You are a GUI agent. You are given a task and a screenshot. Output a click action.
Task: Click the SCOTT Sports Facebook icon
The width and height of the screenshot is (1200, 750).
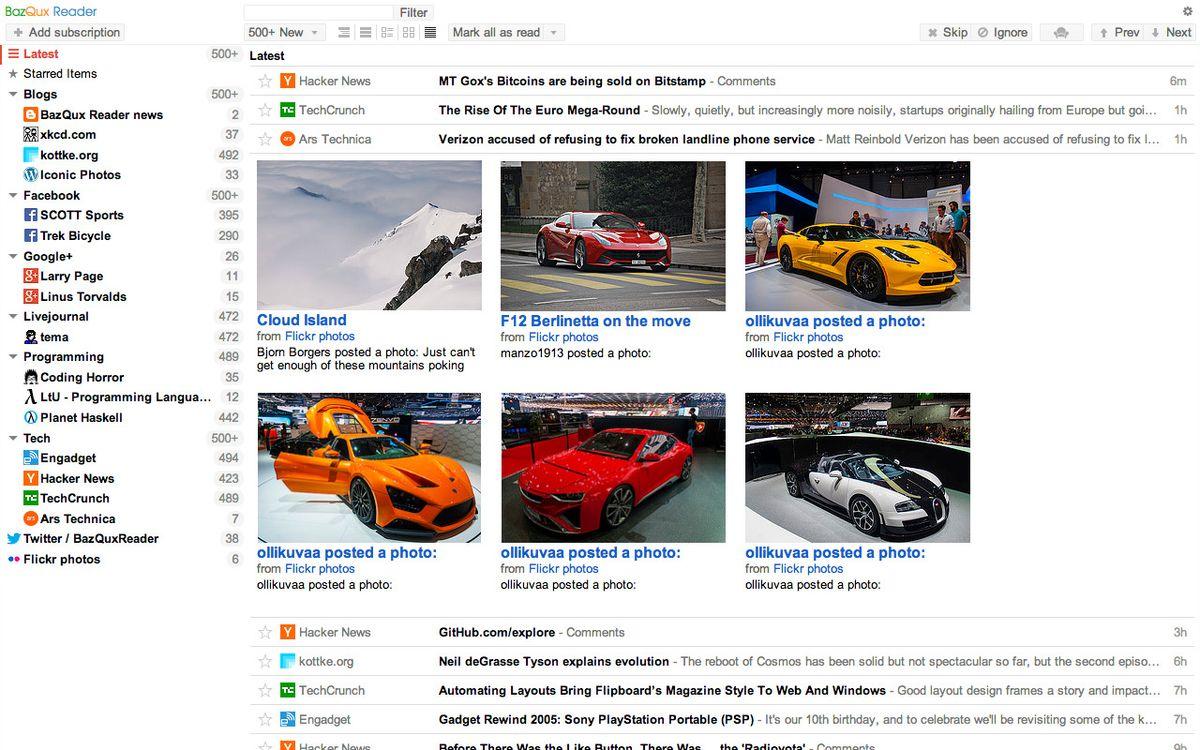(x=31, y=215)
